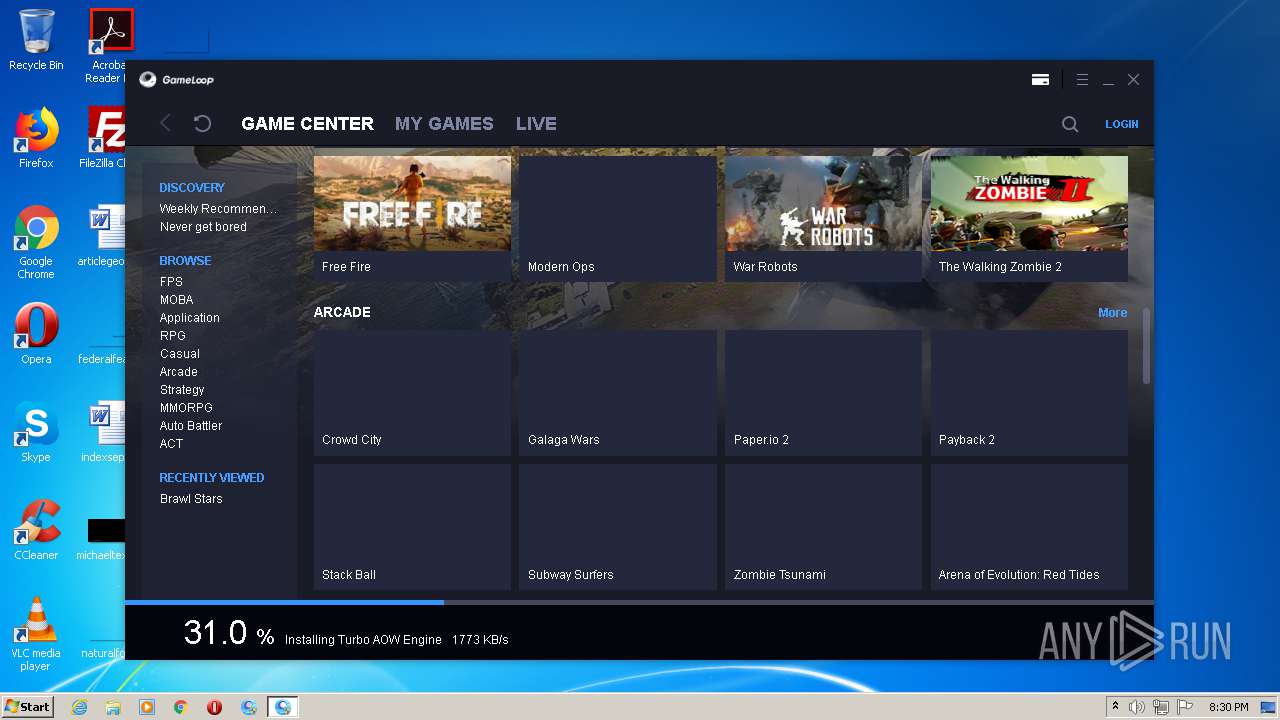Browse the RPG category

point(172,336)
